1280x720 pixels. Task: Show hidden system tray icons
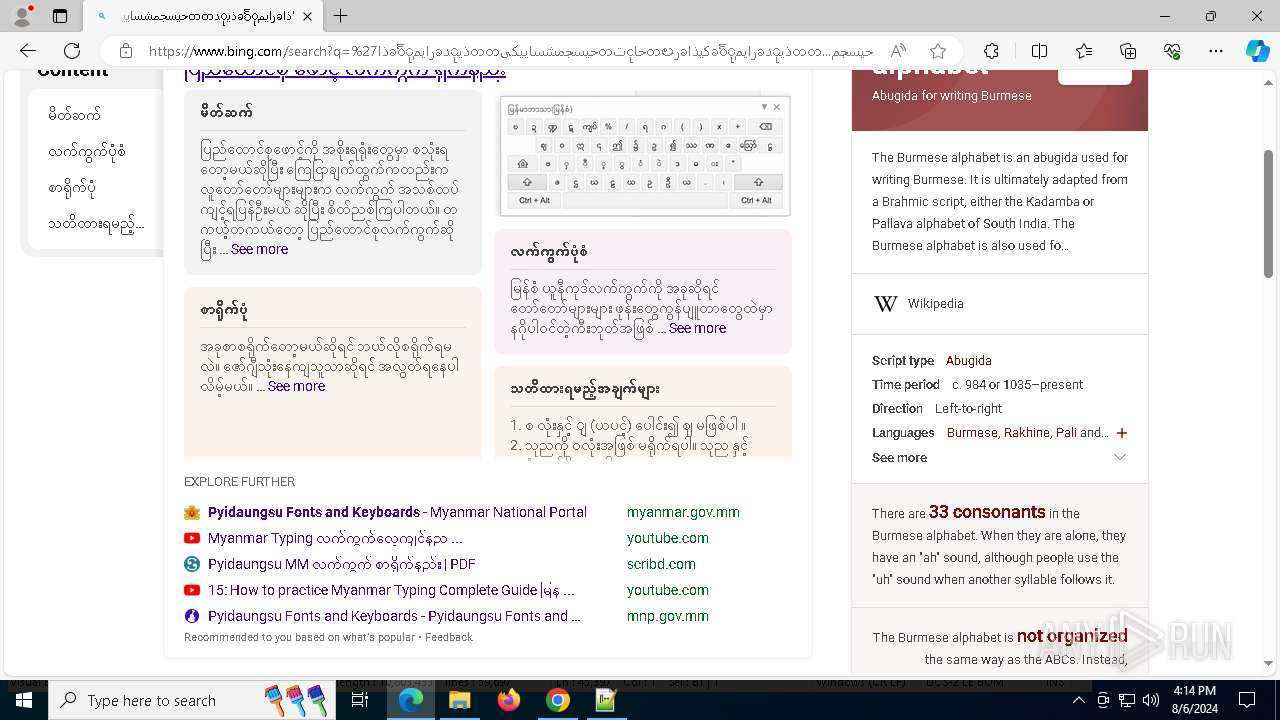coord(1078,700)
